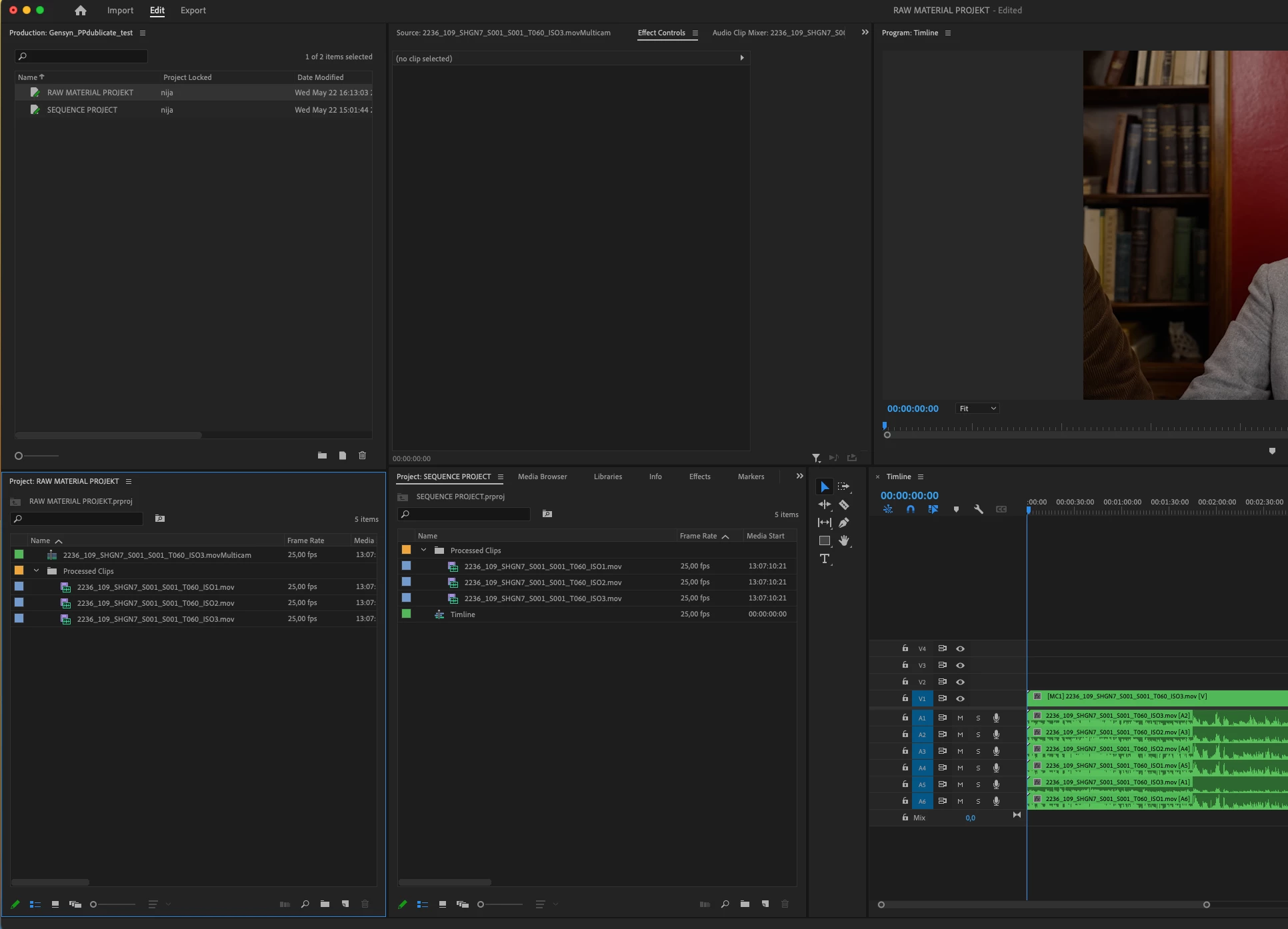Select the Razor tool

844,505
